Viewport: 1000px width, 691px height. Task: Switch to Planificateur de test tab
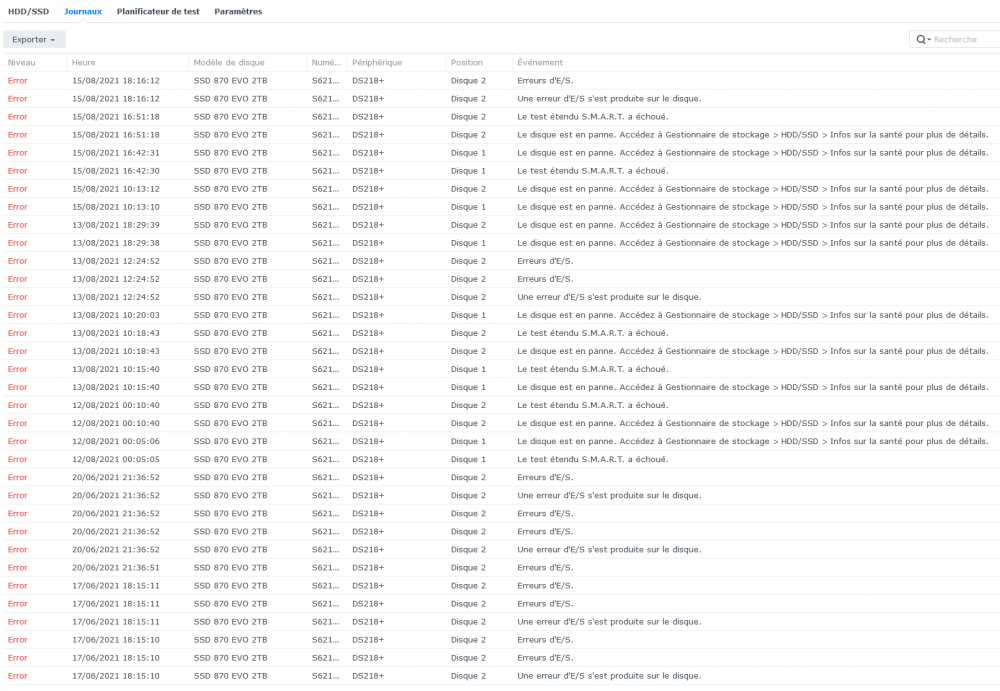coord(158,11)
